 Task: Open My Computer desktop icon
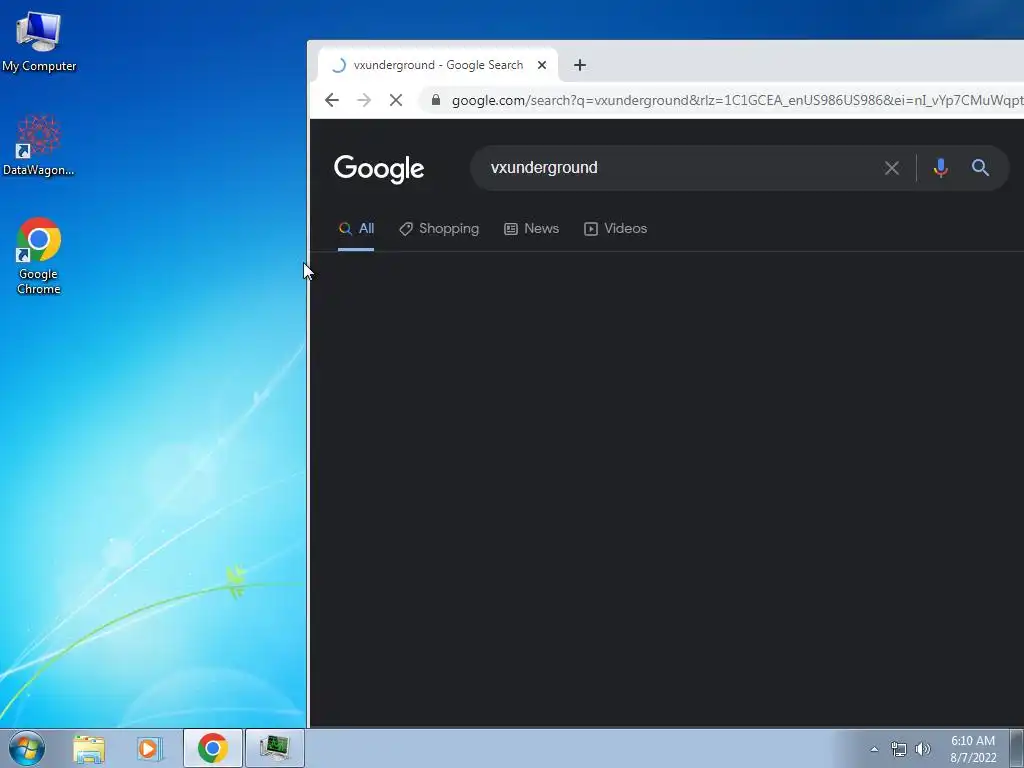click(x=39, y=41)
